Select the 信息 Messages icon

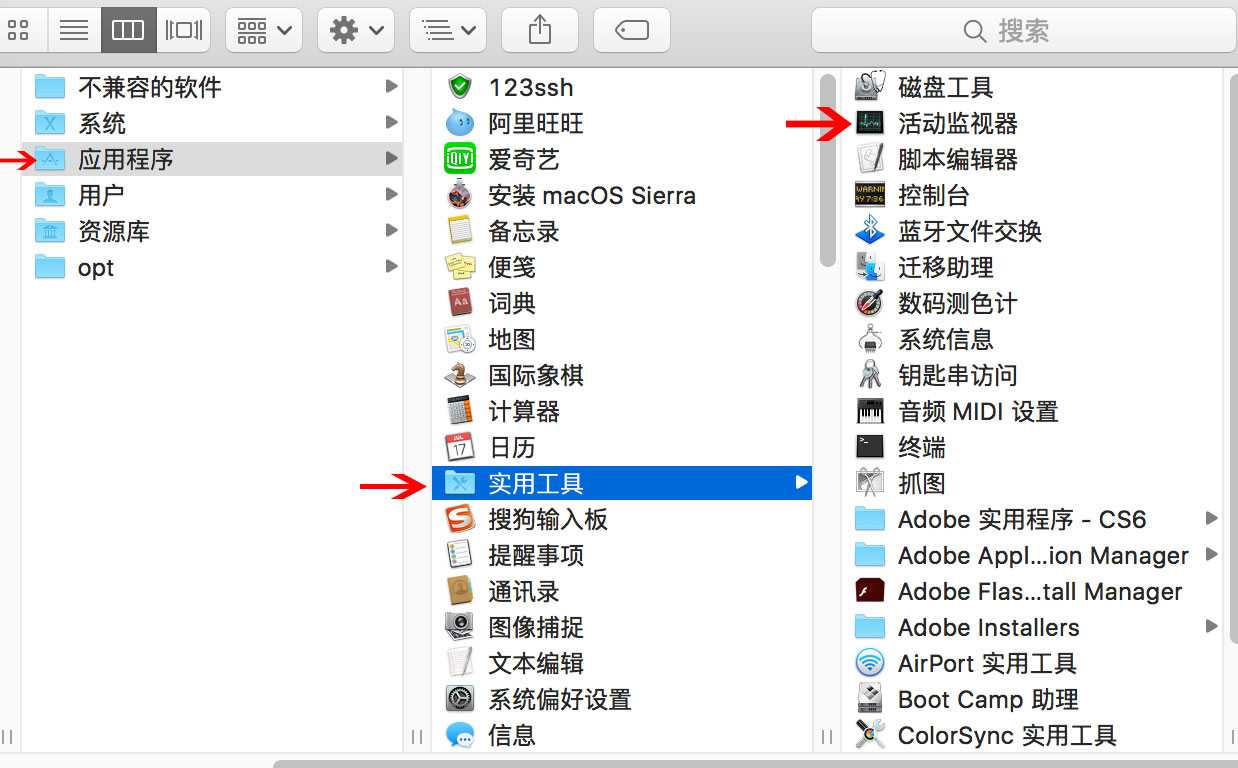[x=460, y=735]
